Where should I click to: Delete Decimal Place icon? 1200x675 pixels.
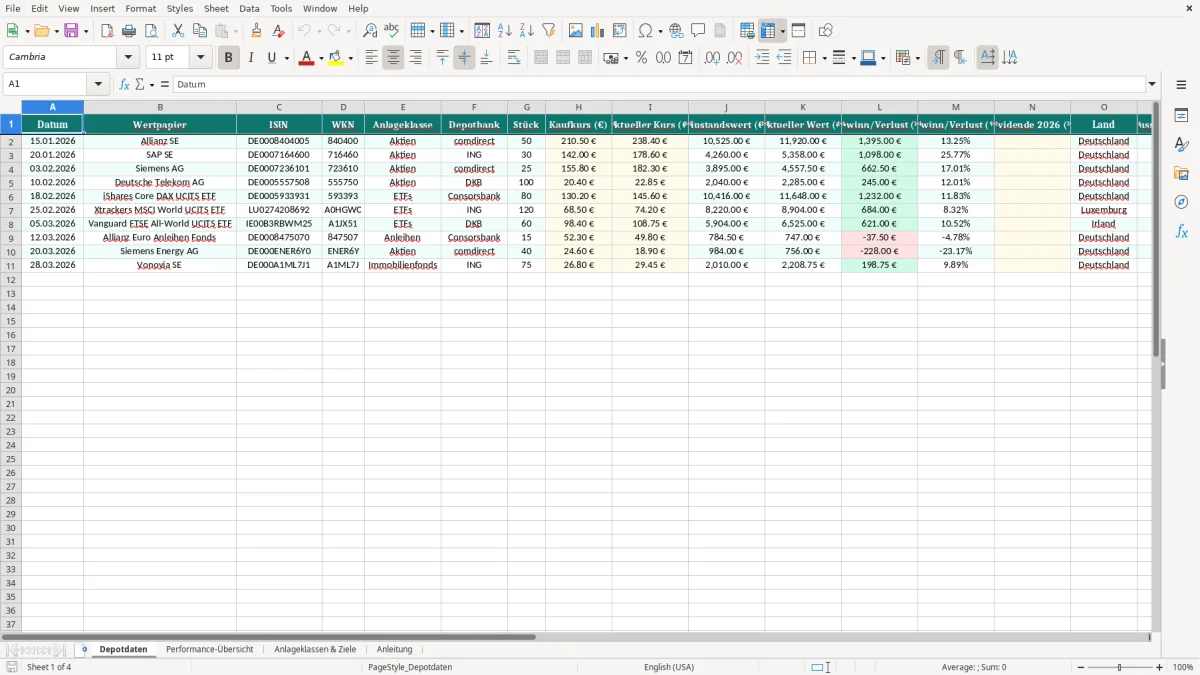click(734, 58)
